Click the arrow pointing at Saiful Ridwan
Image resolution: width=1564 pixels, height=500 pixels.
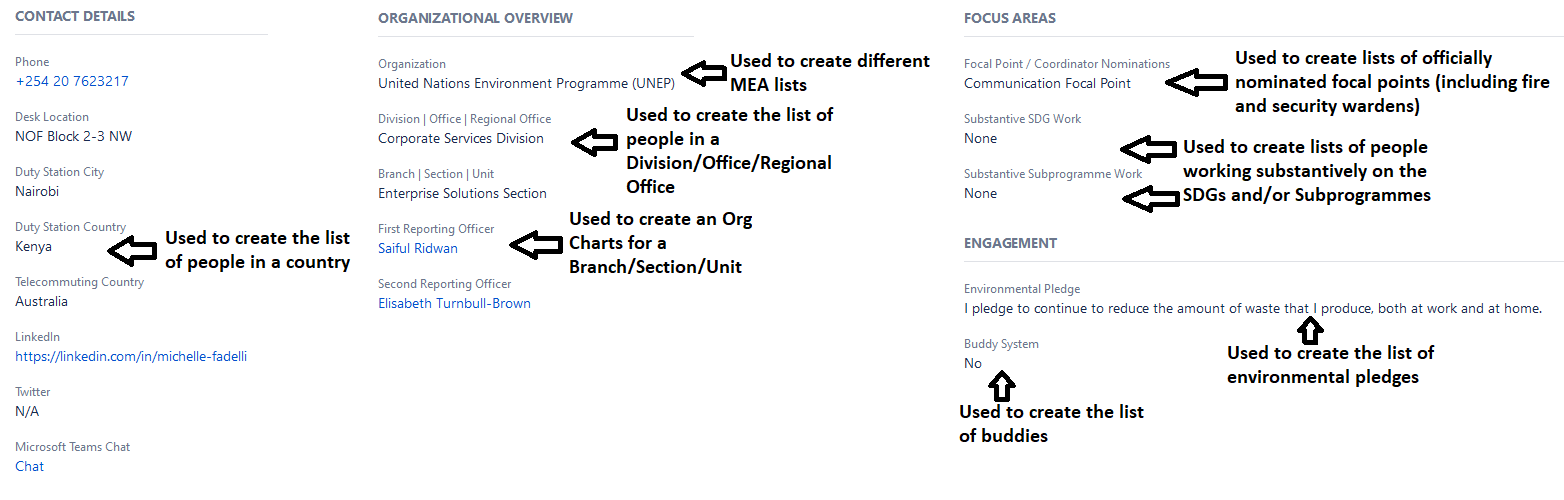click(x=533, y=243)
